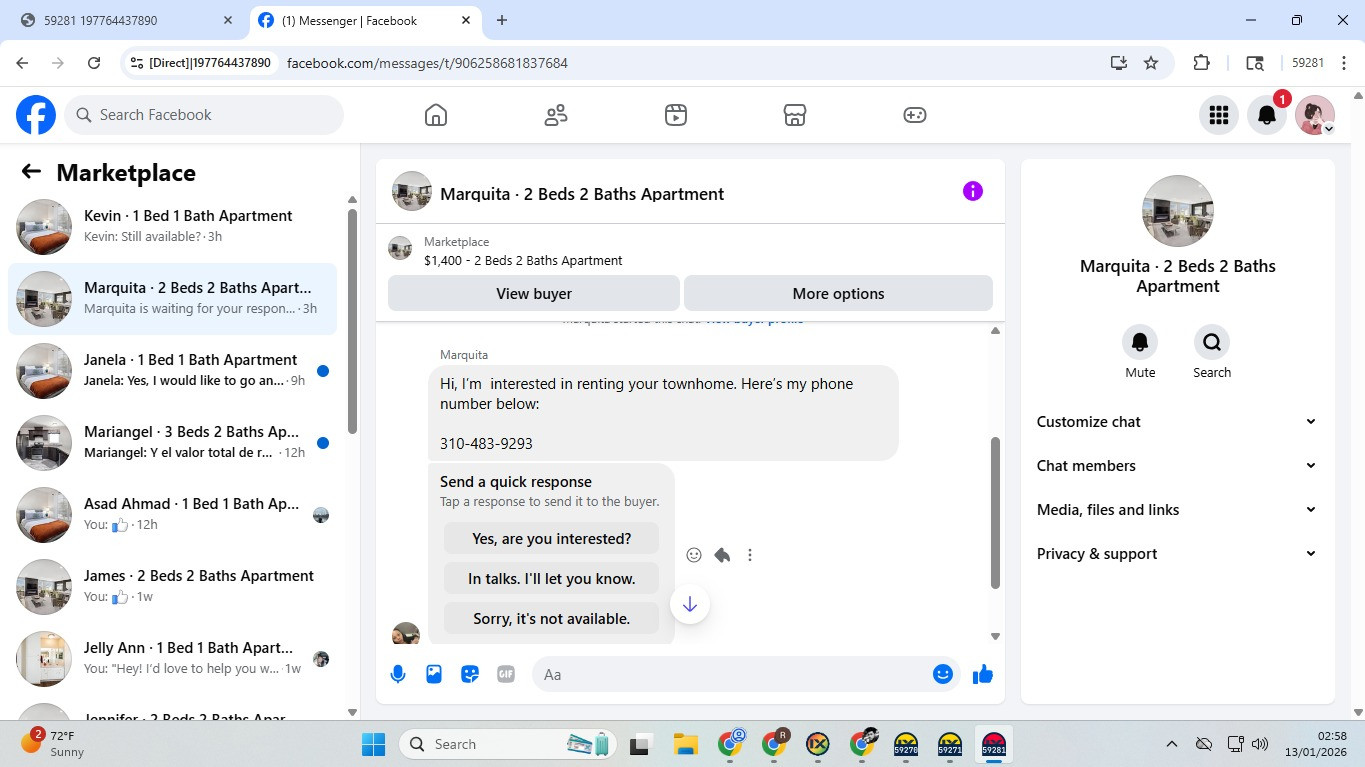Open File Explorer from taskbar
1365x767 pixels.
pyautogui.click(x=685, y=745)
